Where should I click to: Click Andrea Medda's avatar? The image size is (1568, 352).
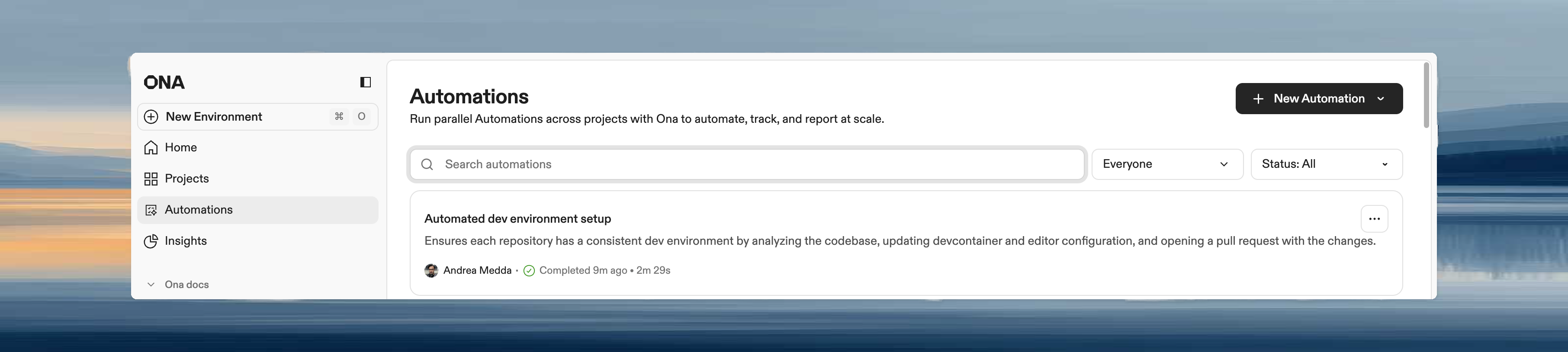[431, 270]
